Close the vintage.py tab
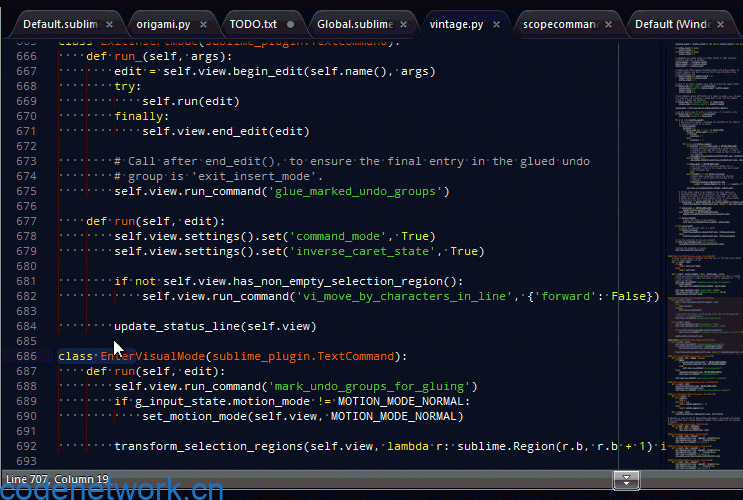Viewport: 743px width, 500px height. [496, 24]
